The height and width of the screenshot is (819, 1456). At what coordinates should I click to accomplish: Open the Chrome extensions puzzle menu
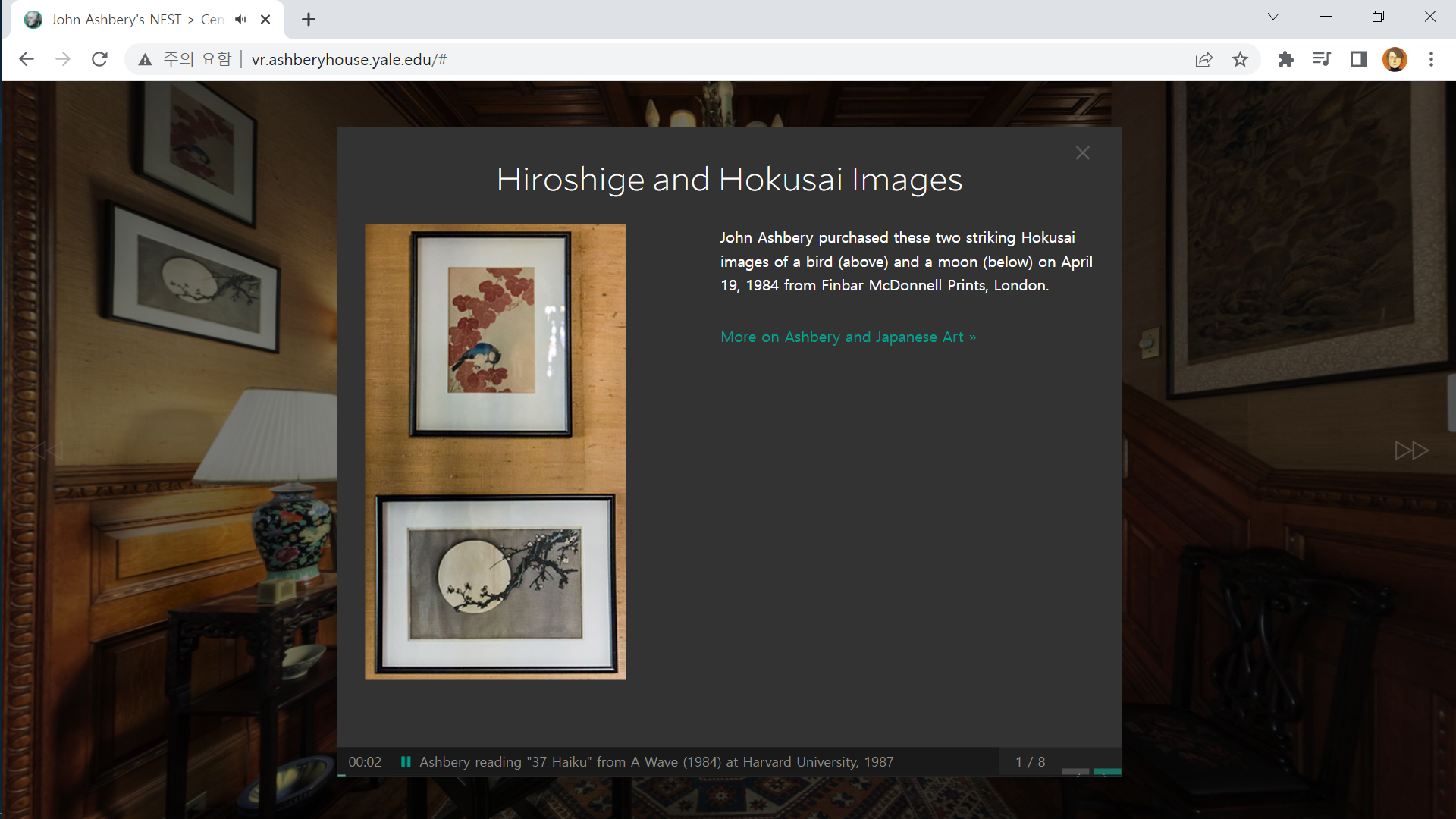(x=1285, y=59)
